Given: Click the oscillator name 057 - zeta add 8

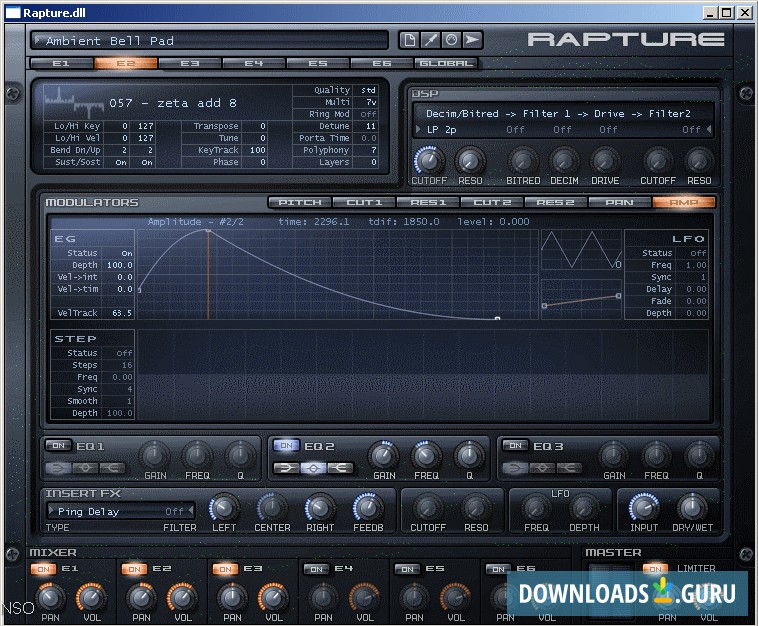Looking at the screenshot, I should pos(173,103).
